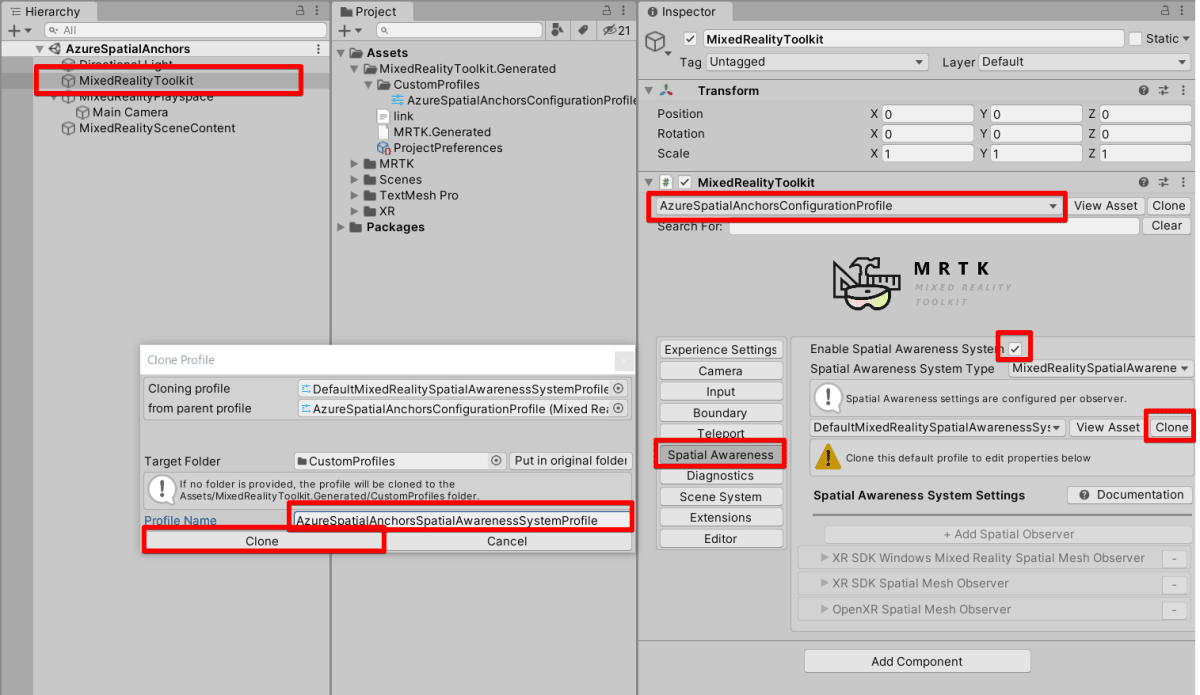Open MixedRealityToolkit component kebab menu
The height and width of the screenshot is (695, 1200).
coord(1183,183)
